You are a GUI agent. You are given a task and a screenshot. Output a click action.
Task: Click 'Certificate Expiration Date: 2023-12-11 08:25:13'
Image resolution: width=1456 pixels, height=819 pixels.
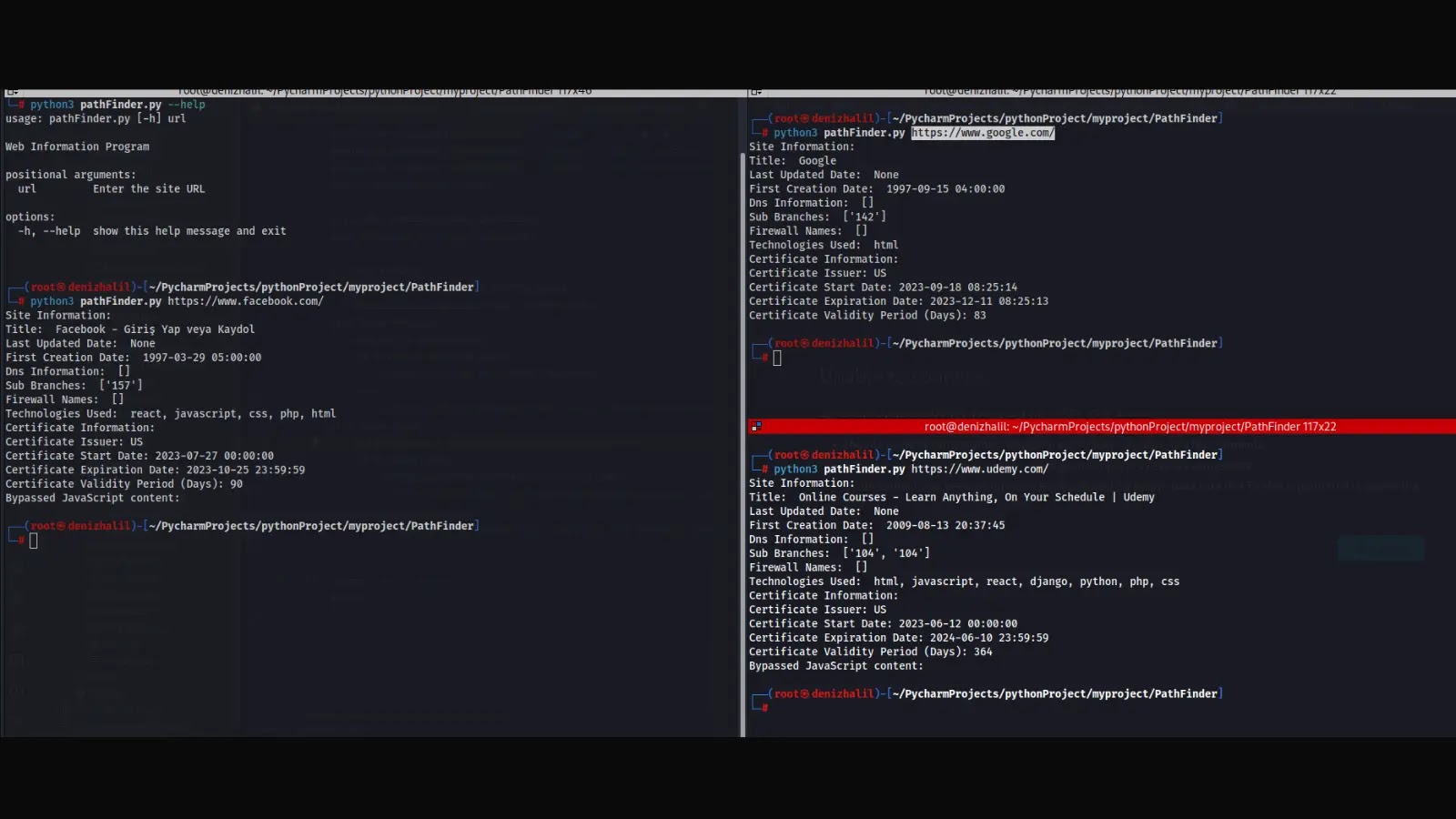pos(899,301)
